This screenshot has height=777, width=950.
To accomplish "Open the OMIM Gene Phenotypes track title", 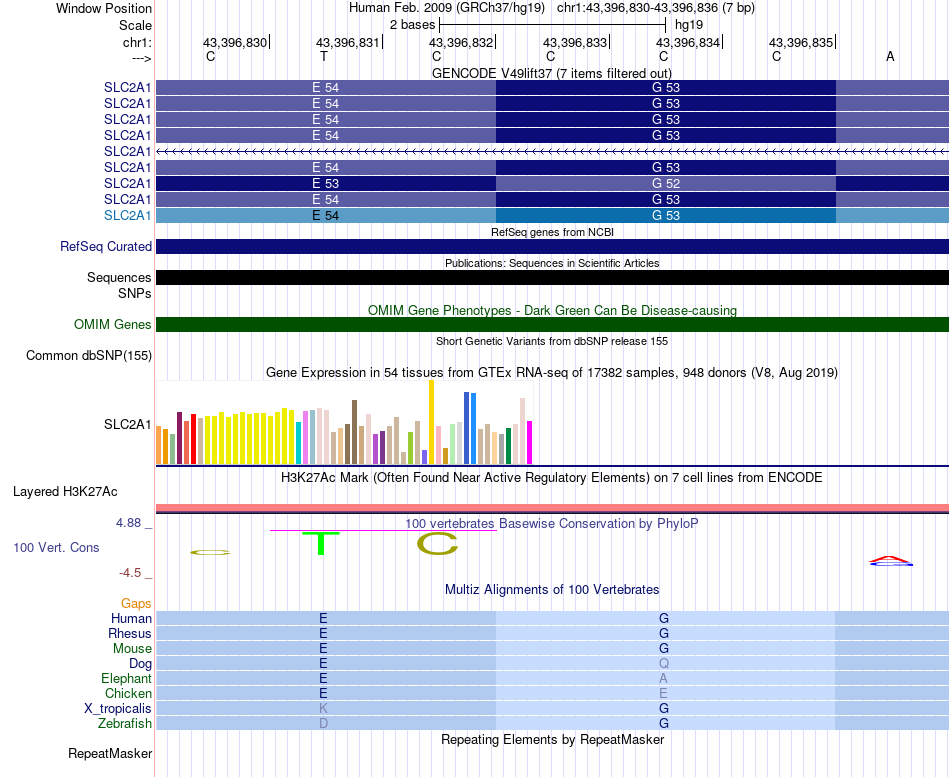I will coord(552,310).
